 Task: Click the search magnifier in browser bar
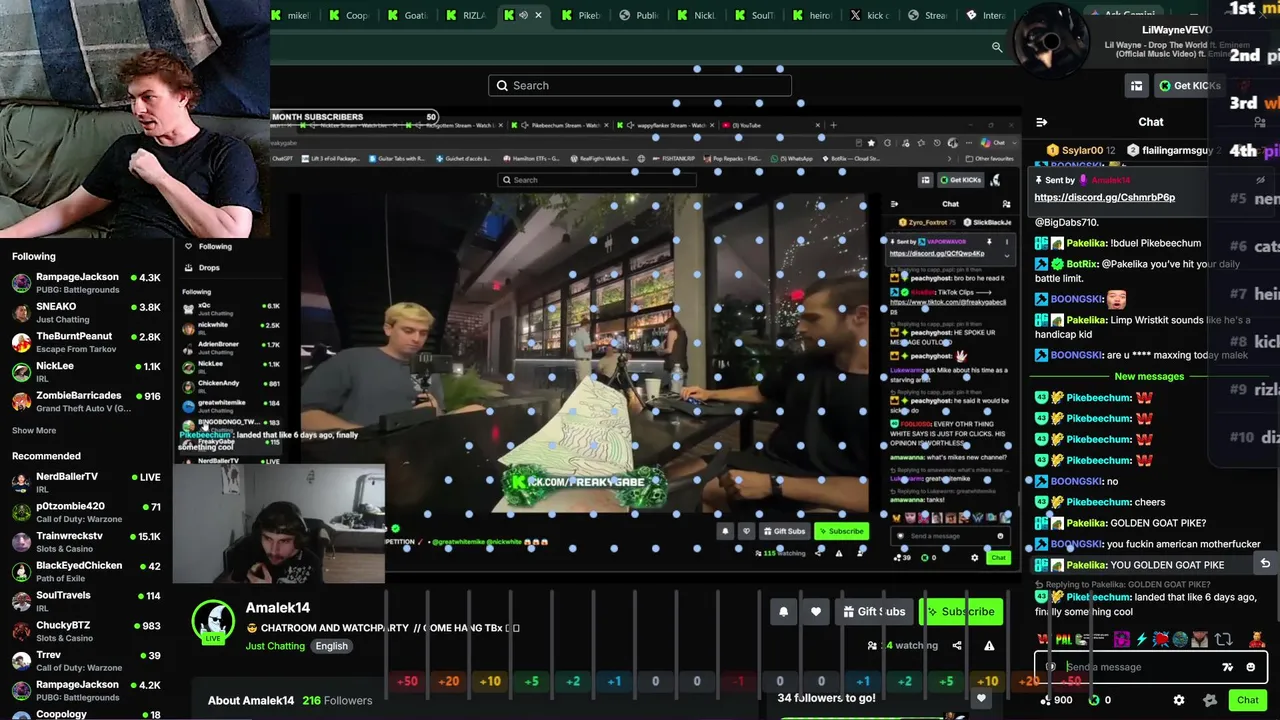(x=997, y=47)
